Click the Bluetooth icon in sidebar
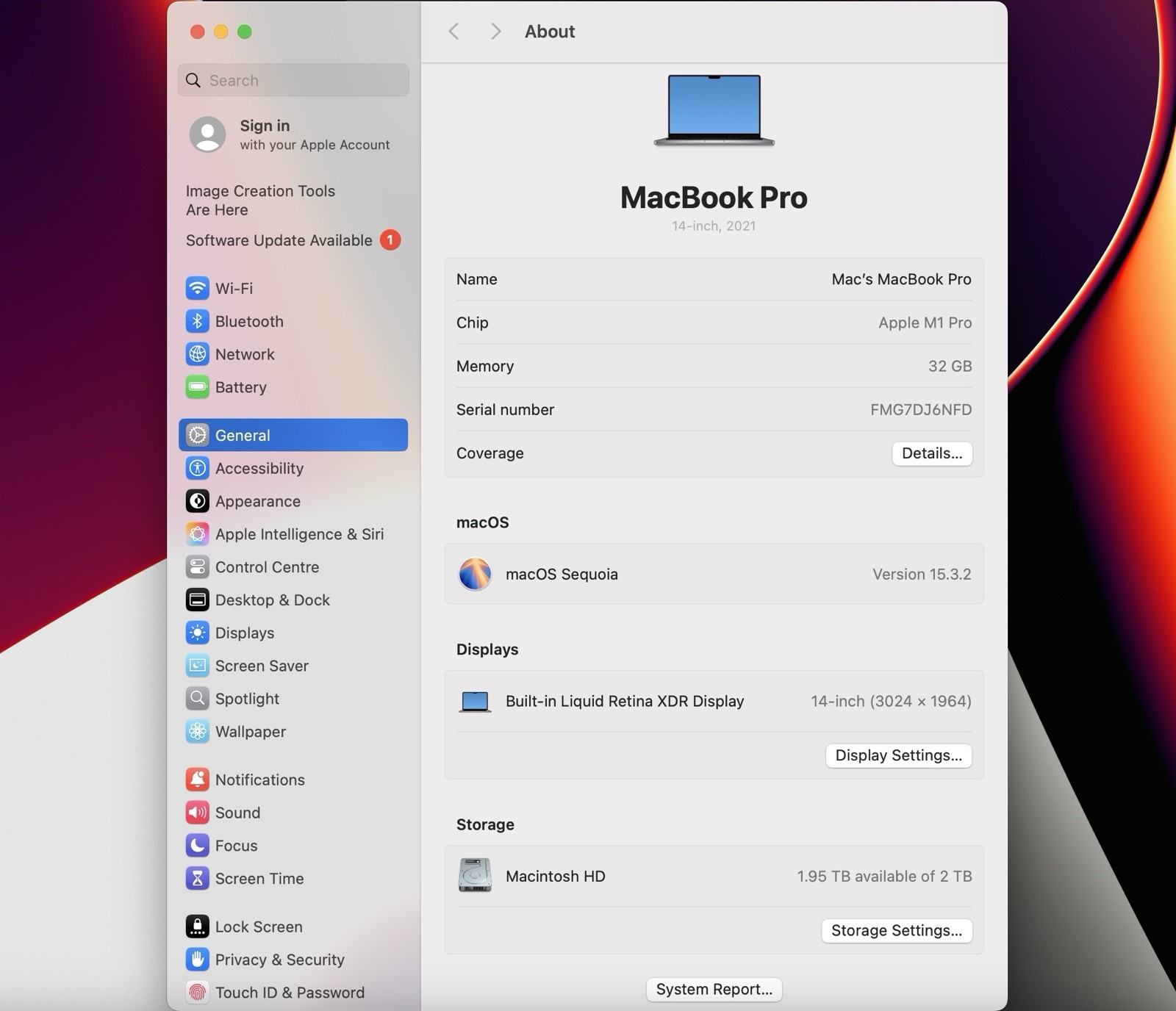Image resolution: width=1176 pixels, height=1011 pixels. tap(197, 321)
